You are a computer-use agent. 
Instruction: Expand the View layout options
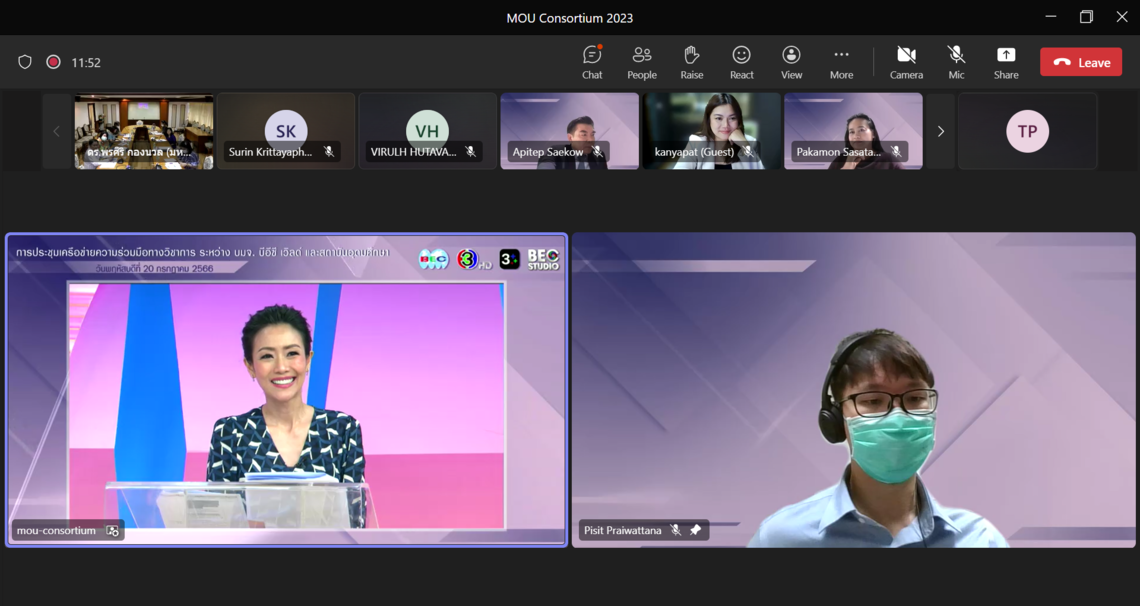point(791,62)
